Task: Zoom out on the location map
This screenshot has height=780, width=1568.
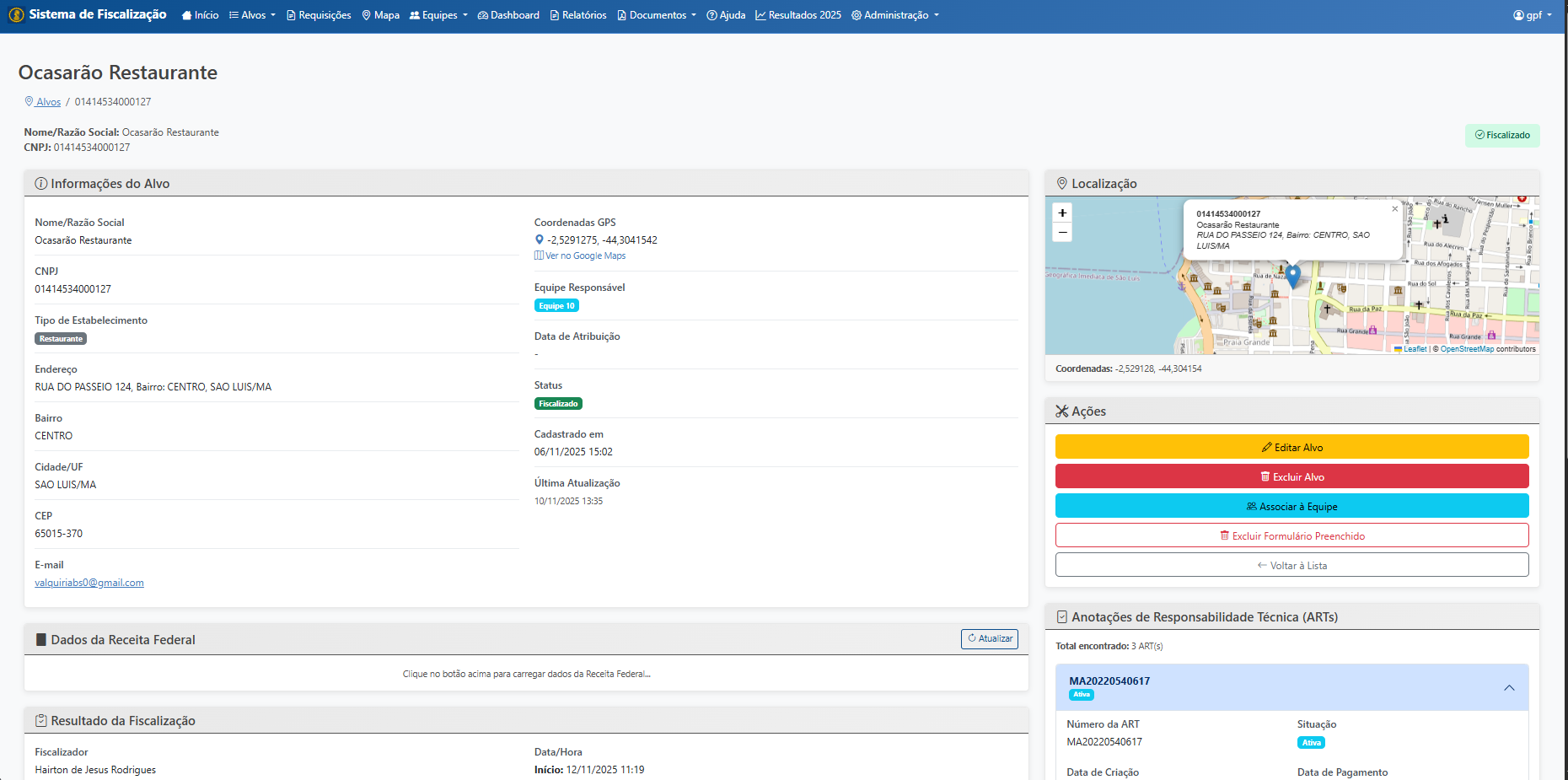Action: pos(1062,233)
